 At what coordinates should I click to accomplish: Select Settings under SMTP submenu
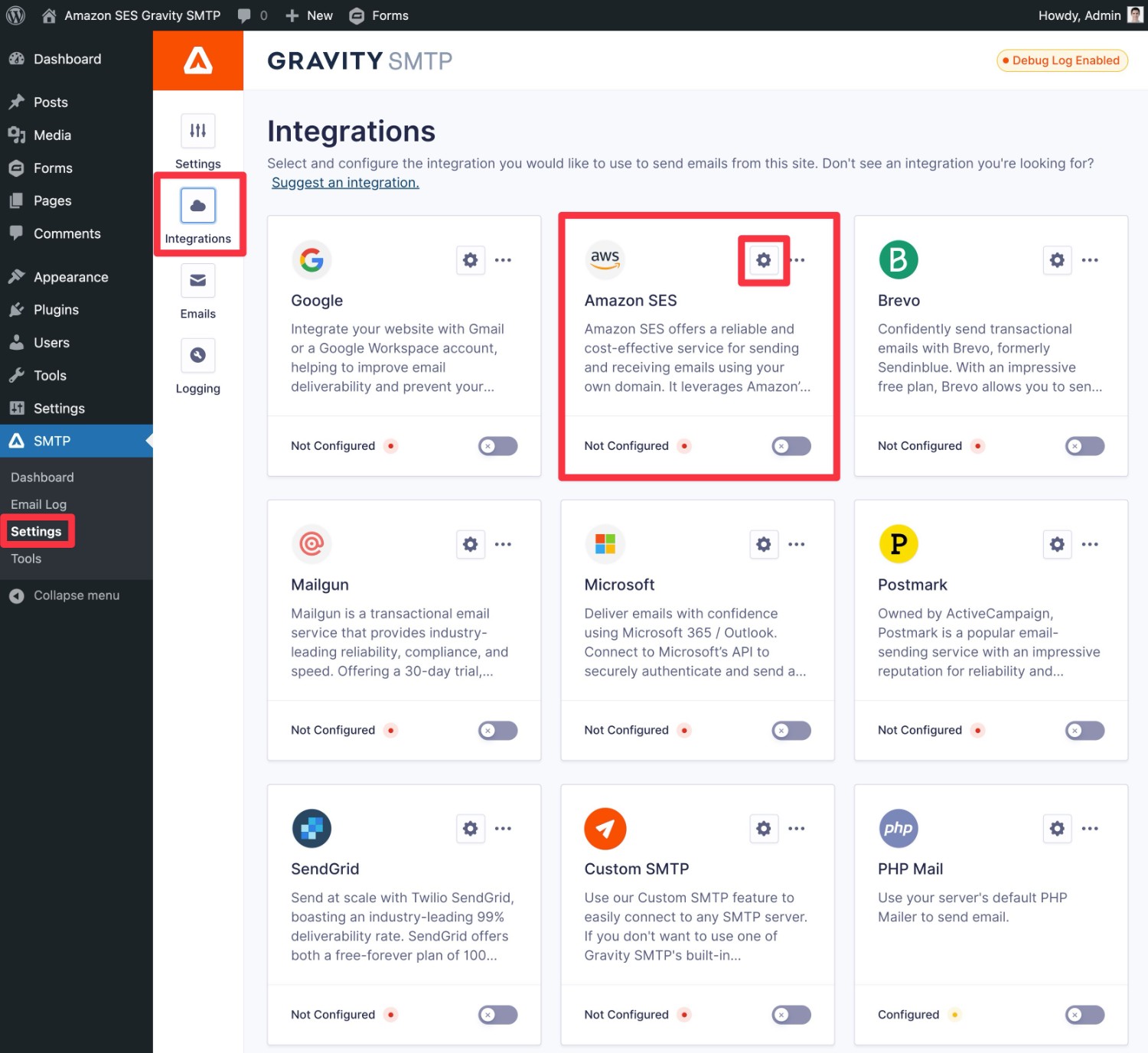click(x=36, y=532)
